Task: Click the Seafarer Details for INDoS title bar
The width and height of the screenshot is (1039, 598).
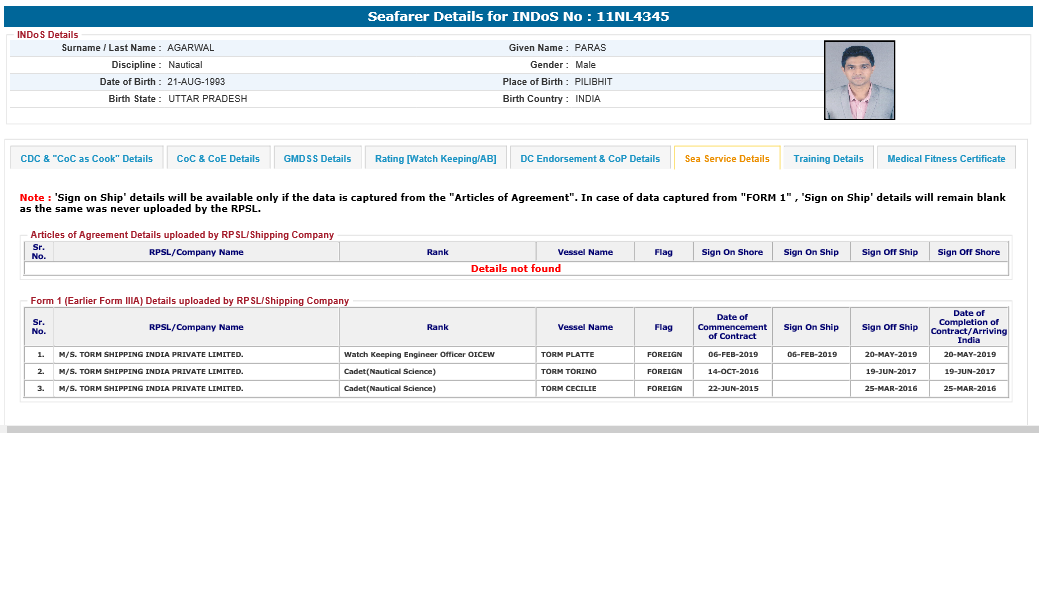Action: pos(518,17)
